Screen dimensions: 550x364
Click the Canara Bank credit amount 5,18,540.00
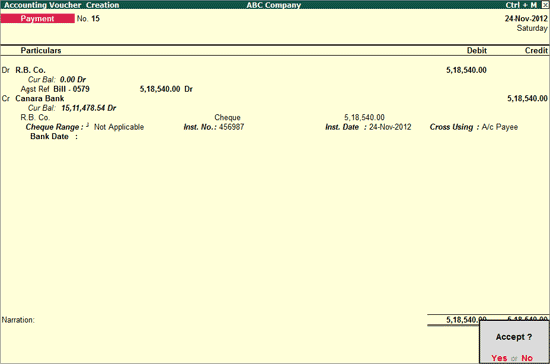click(x=527, y=99)
